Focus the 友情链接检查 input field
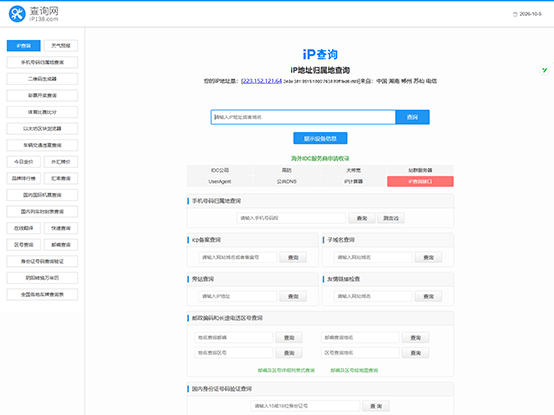Viewport: 554px width, 415px height. tap(373, 296)
